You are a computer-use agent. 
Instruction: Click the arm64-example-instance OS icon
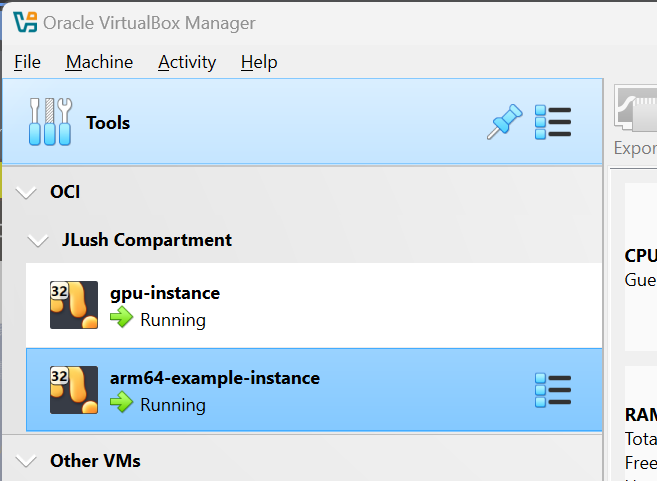(74, 390)
